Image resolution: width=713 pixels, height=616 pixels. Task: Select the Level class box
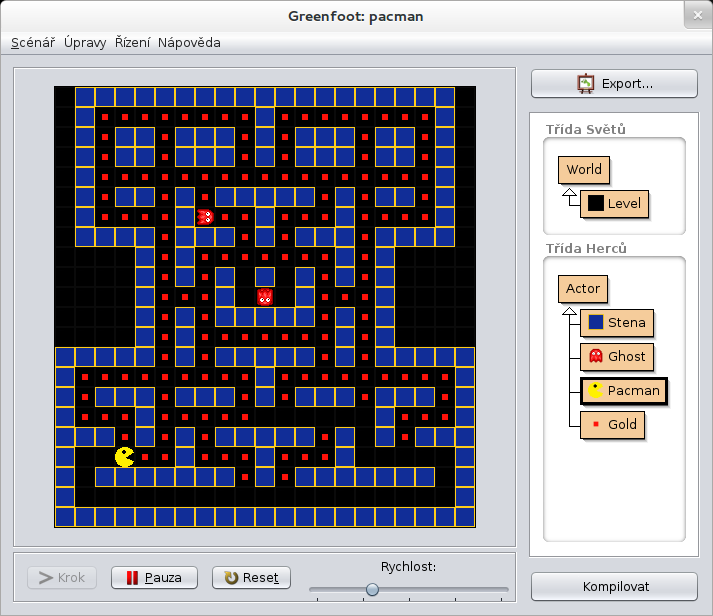614,204
